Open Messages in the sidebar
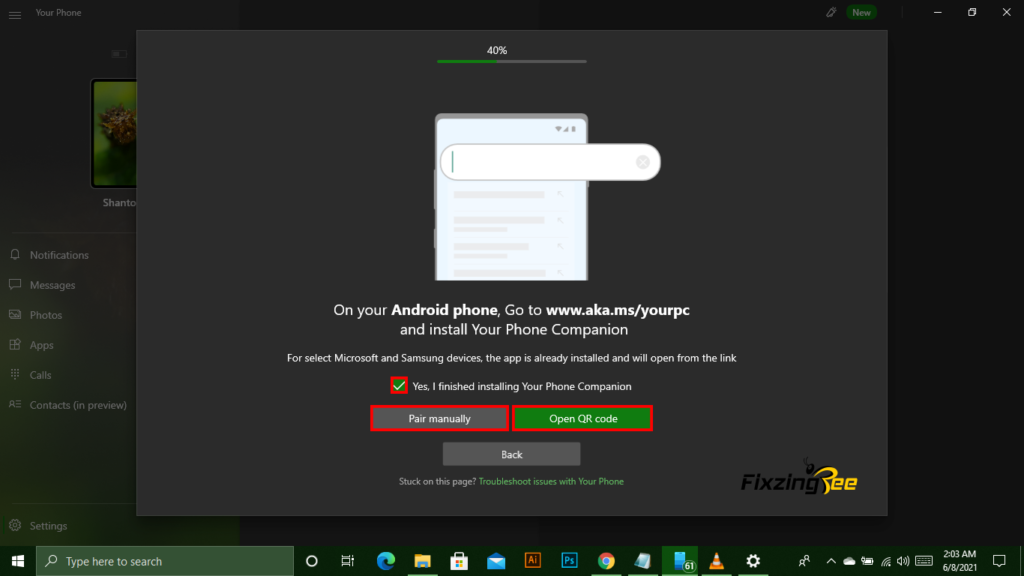The image size is (1024, 576). (x=52, y=285)
